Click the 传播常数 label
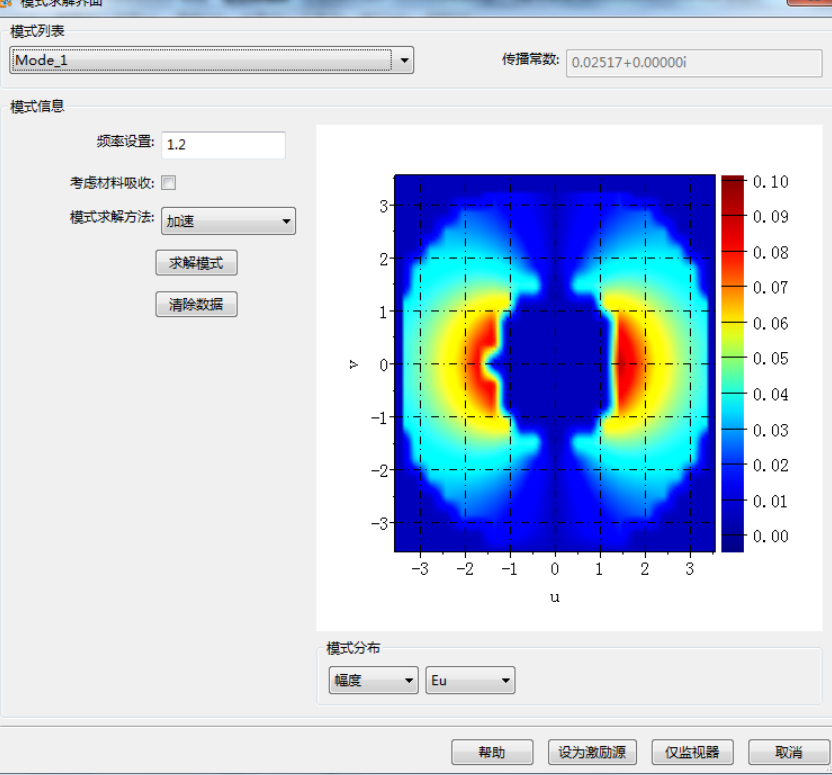The image size is (832, 775). pos(531,59)
